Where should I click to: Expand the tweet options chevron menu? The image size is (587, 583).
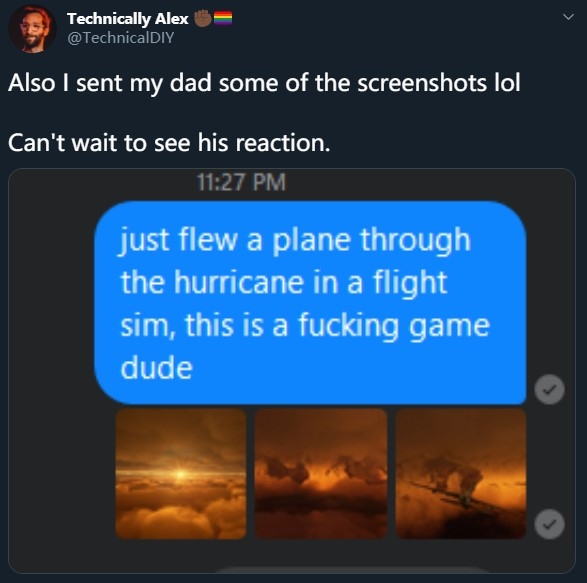569,17
